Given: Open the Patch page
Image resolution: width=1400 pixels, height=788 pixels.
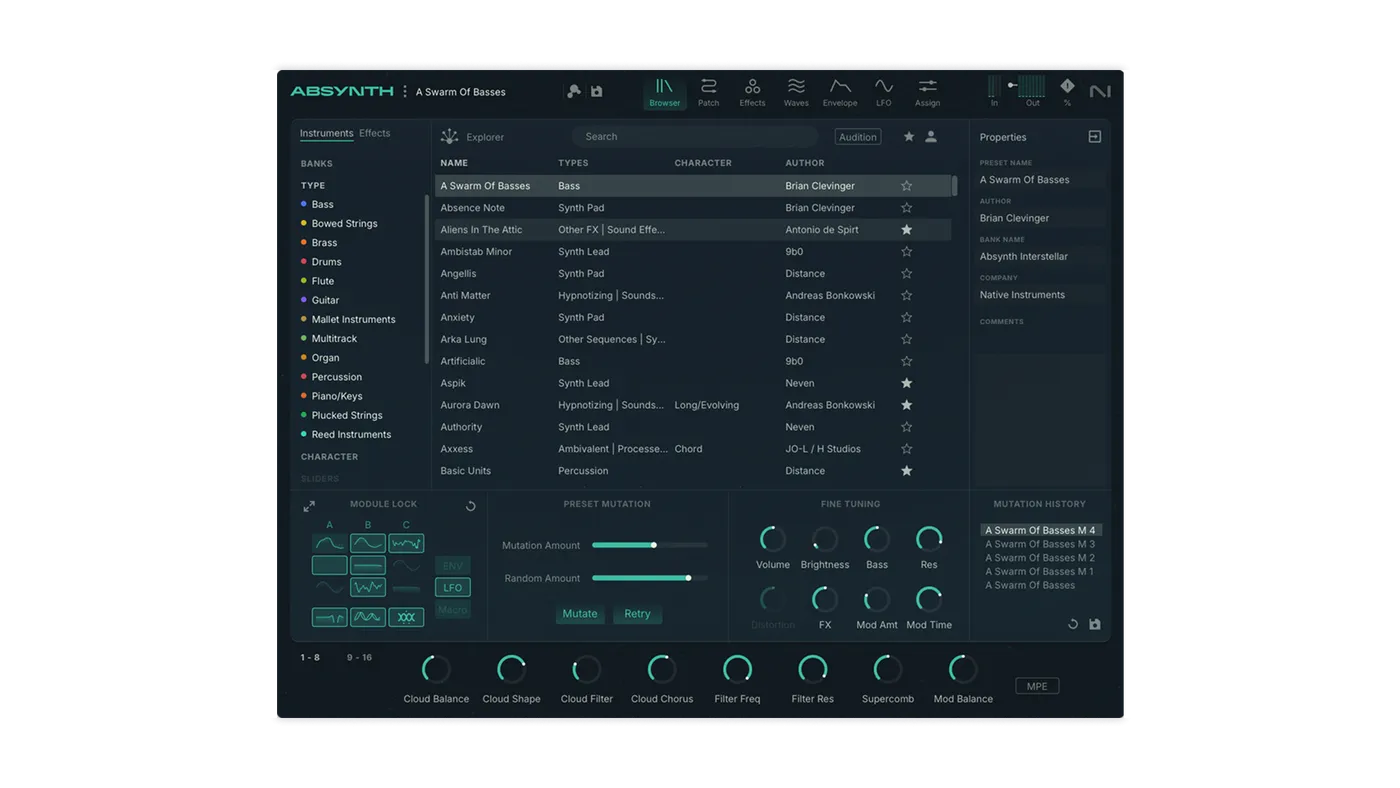Looking at the screenshot, I should (x=708, y=92).
